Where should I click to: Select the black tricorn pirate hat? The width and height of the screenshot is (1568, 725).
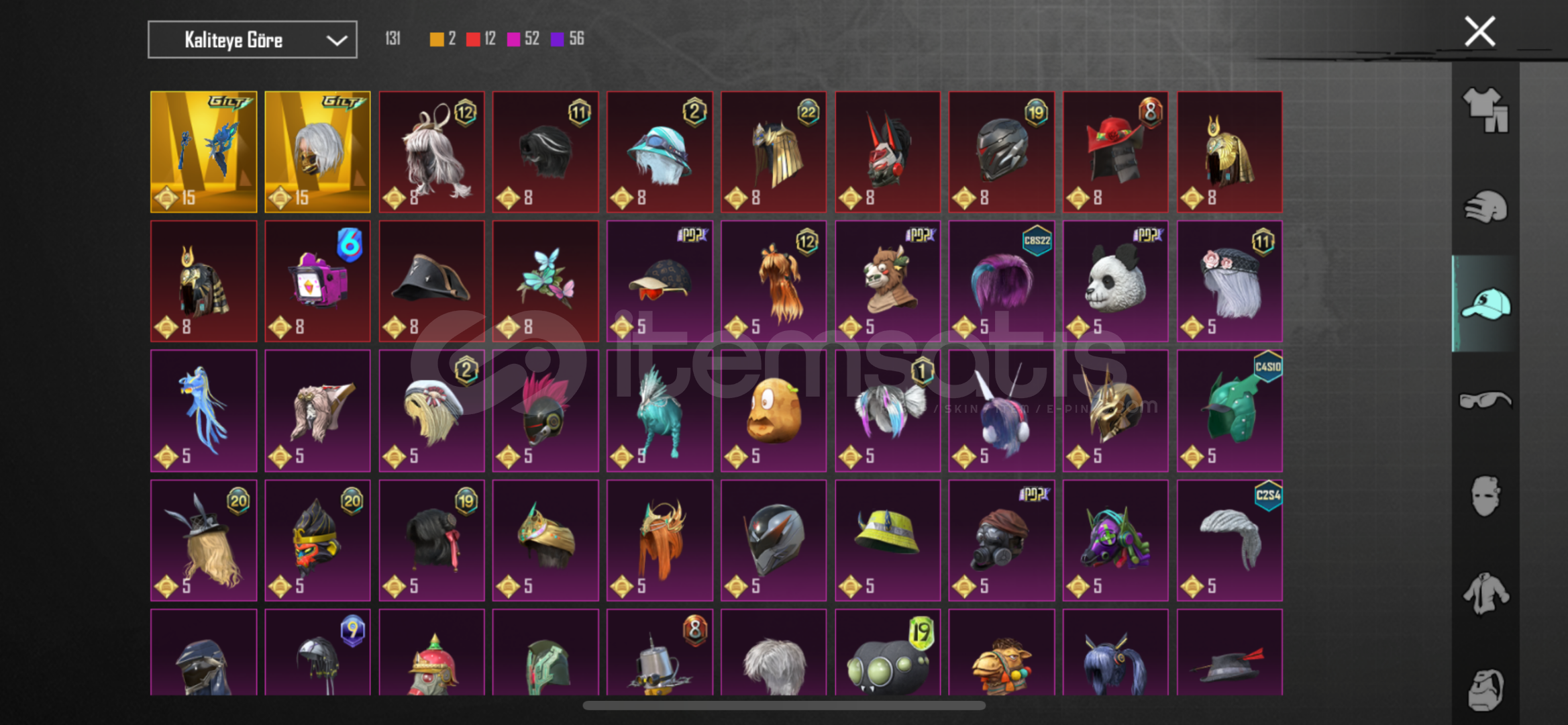point(431,281)
